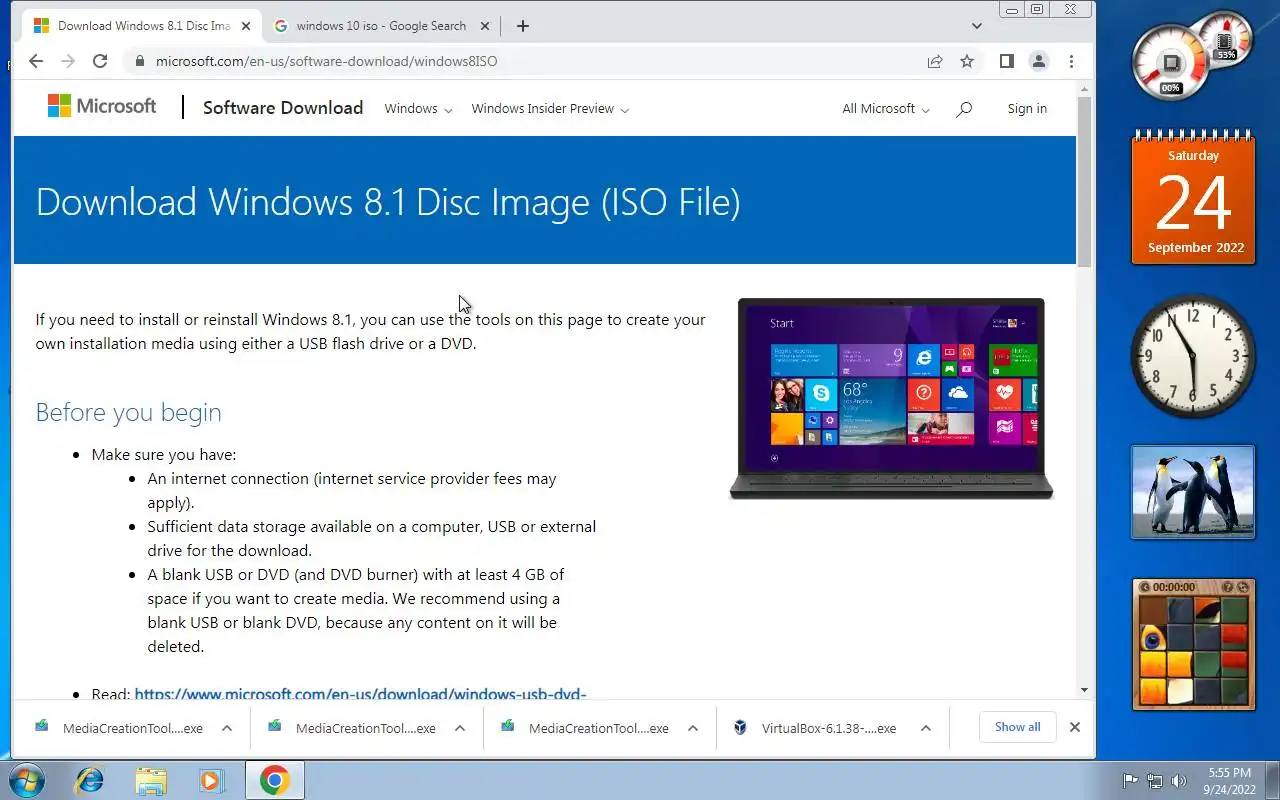The width and height of the screenshot is (1280, 800).
Task: Open the site search magnifier
Action: tap(964, 109)
